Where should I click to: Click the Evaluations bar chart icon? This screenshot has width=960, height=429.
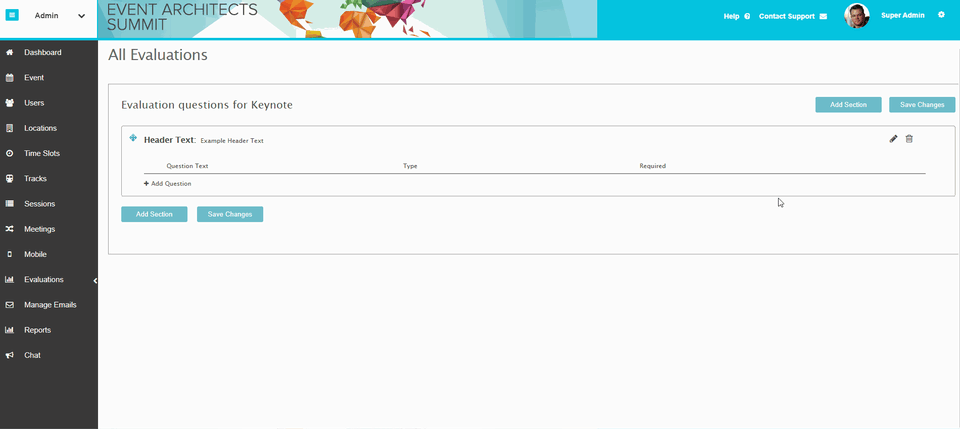(x=9, y=280)
